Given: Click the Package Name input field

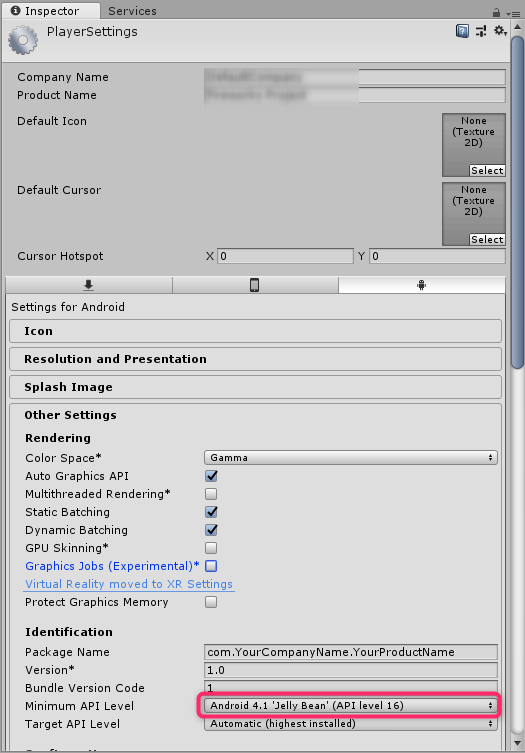Looking at the screenshot, I should (351, 652).
